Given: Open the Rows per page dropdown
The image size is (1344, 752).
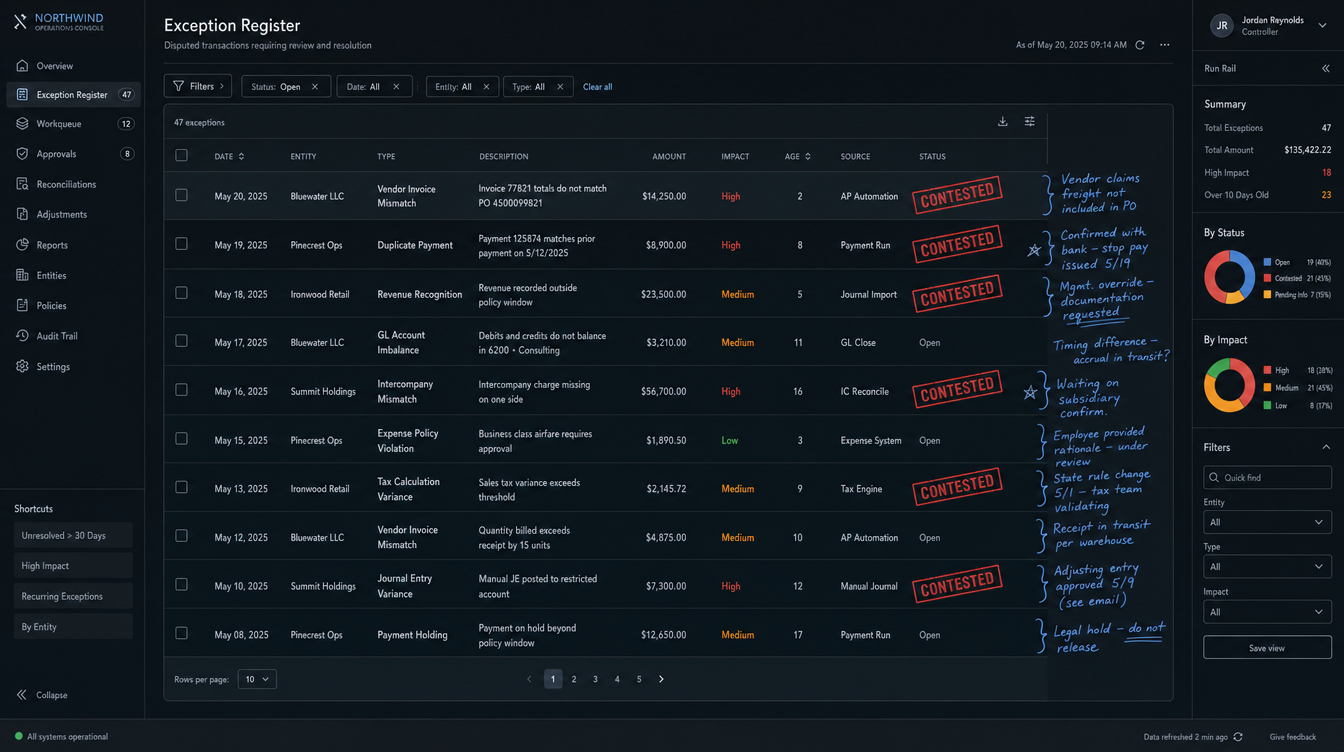Looking at the screenshot, I should tap(257, 679).
